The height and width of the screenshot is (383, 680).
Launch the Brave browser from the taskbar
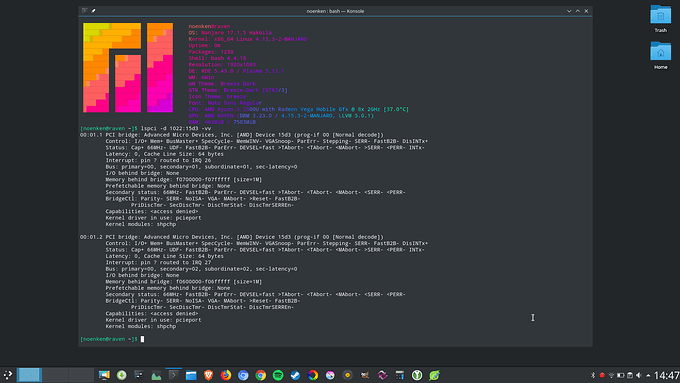(x=208, y=375)
